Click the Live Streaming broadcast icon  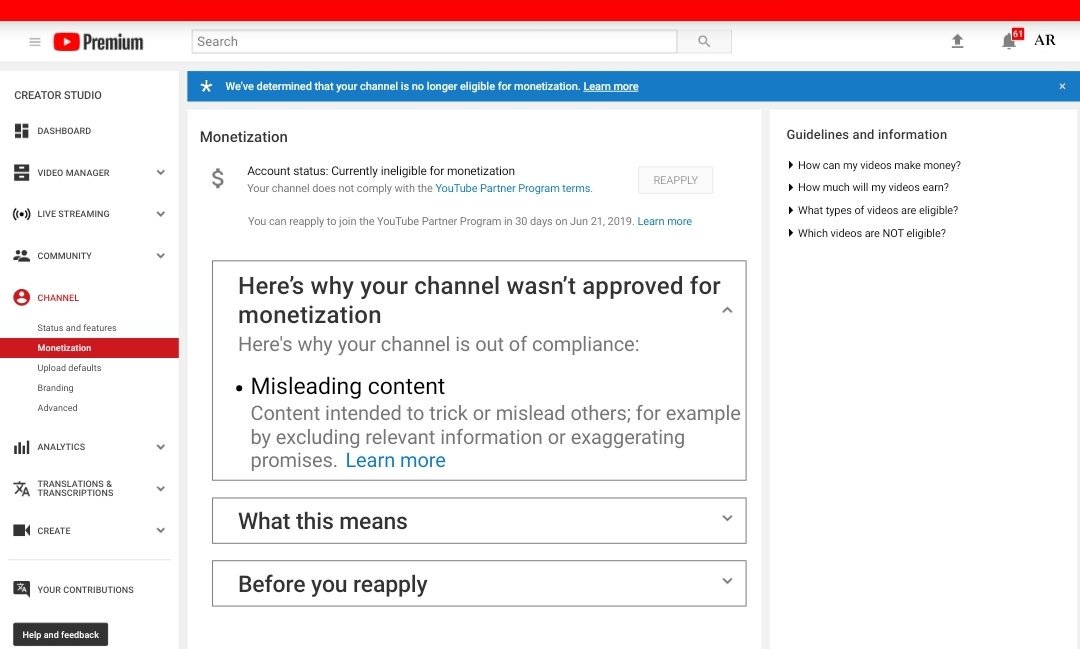point(21,214)
